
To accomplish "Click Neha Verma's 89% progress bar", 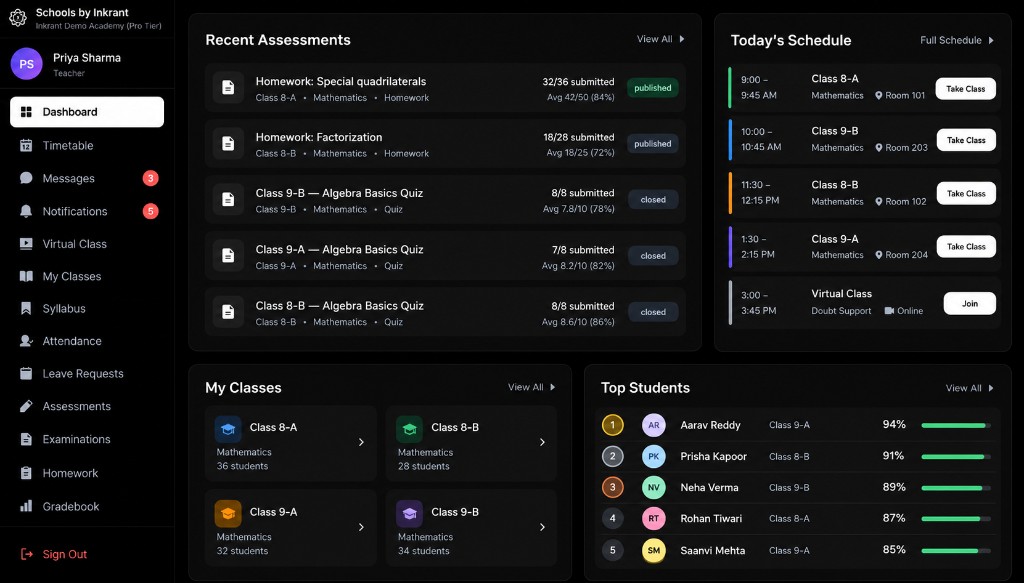I will click(x=956, y=488).
